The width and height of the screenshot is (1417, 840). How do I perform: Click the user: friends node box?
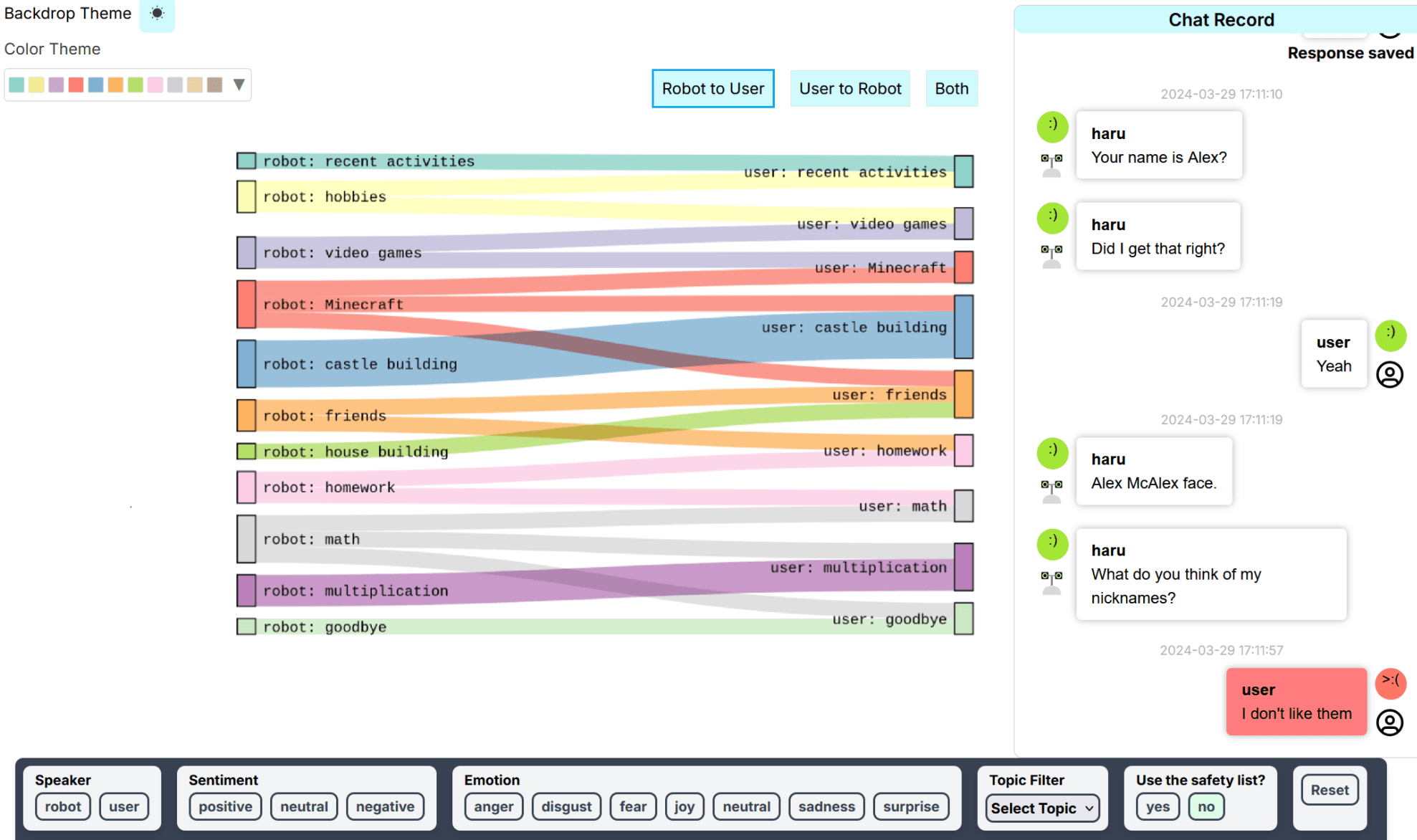964,394
